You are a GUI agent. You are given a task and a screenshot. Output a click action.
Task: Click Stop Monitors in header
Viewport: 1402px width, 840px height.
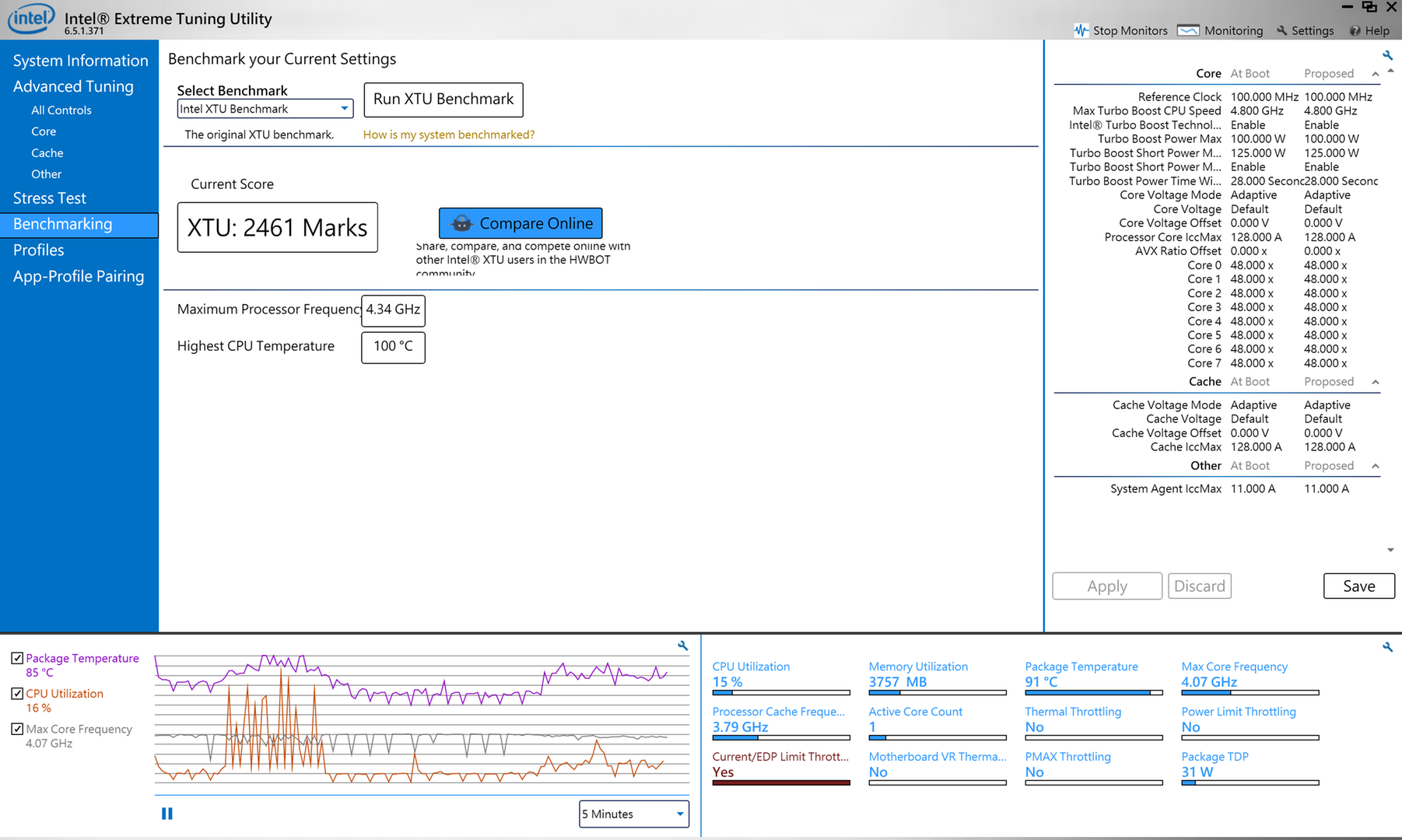pos(1130,30)
